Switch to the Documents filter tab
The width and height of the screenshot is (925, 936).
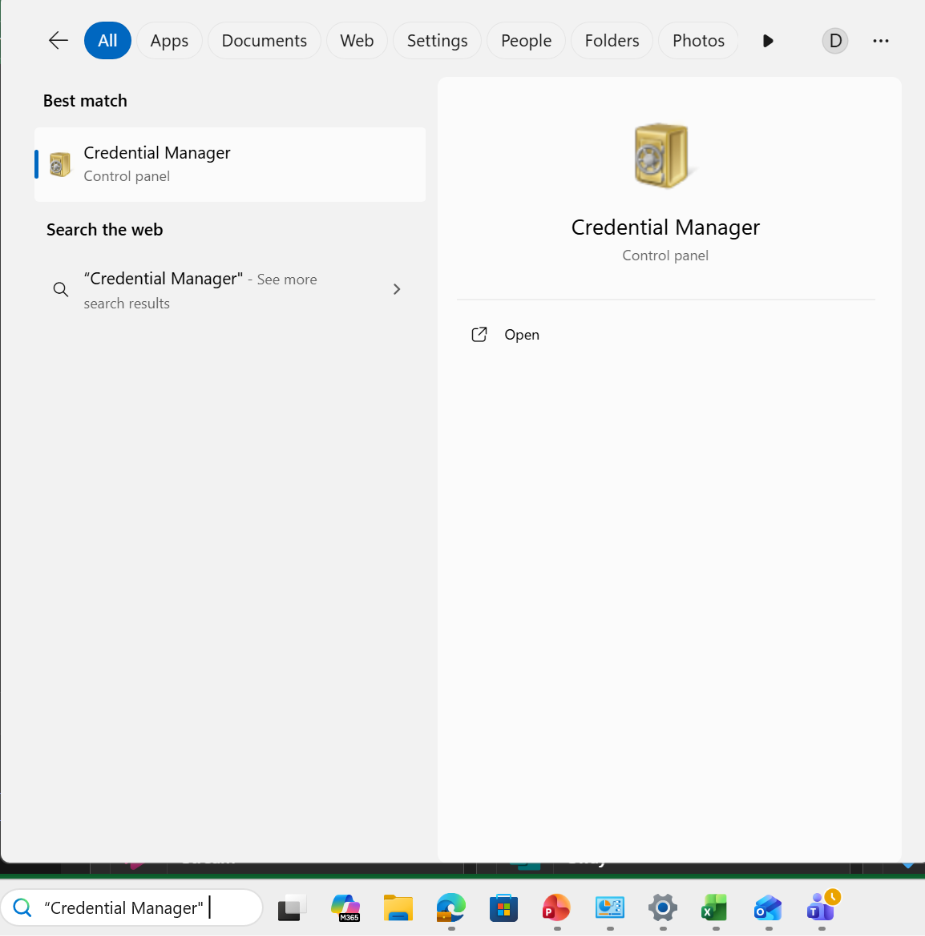(x=264, y=41)
